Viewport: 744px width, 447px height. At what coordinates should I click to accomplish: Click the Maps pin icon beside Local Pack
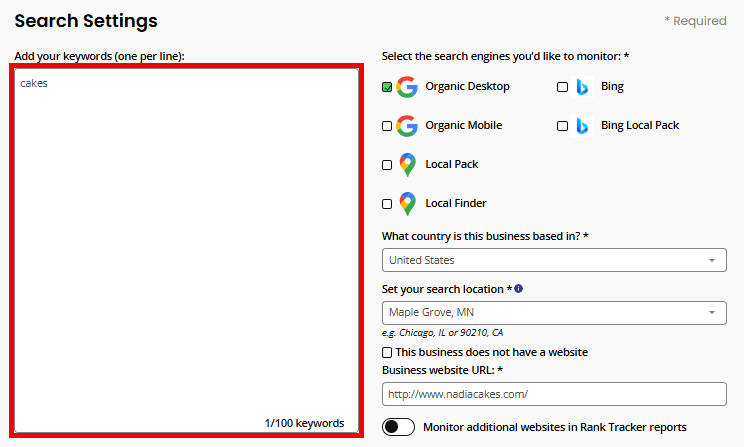(407, 165)
